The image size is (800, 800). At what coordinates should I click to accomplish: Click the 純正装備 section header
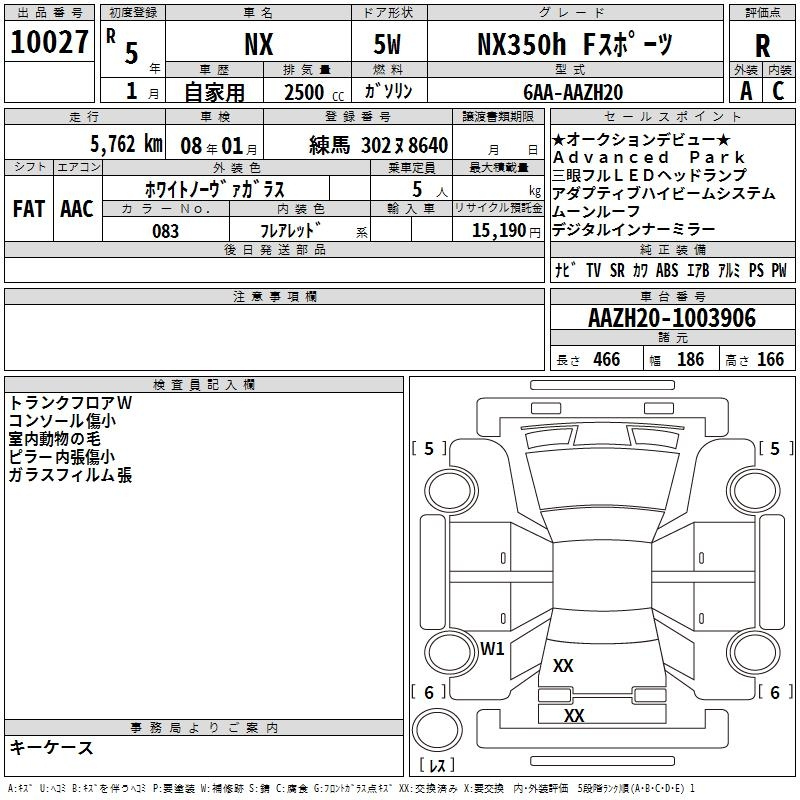tap(672, 249)
